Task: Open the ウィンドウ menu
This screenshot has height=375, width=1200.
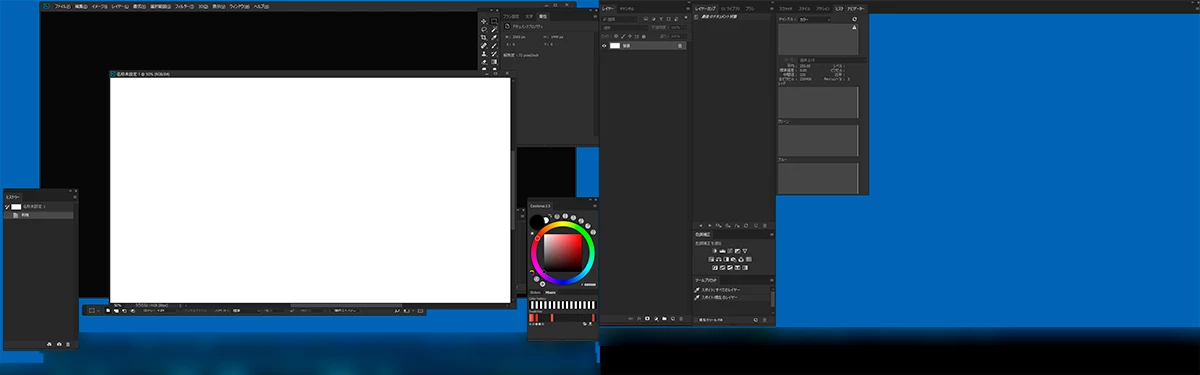Action: tap(239, 6)
